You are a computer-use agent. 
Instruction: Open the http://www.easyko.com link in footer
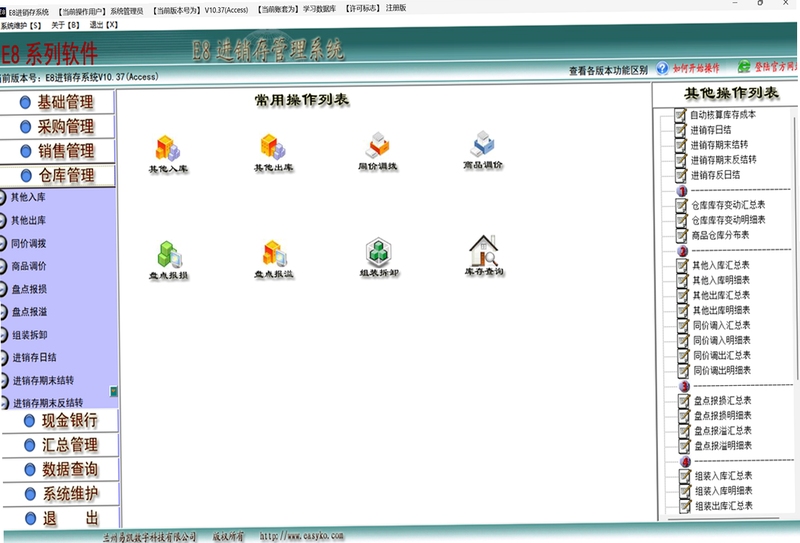[302, 536]
